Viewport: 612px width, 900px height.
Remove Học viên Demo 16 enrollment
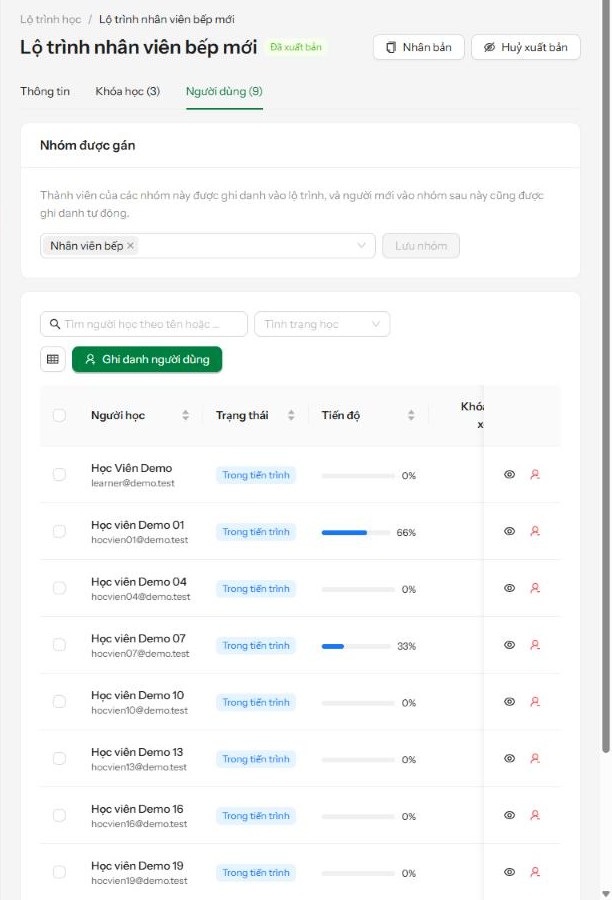[x=534, y=815]
